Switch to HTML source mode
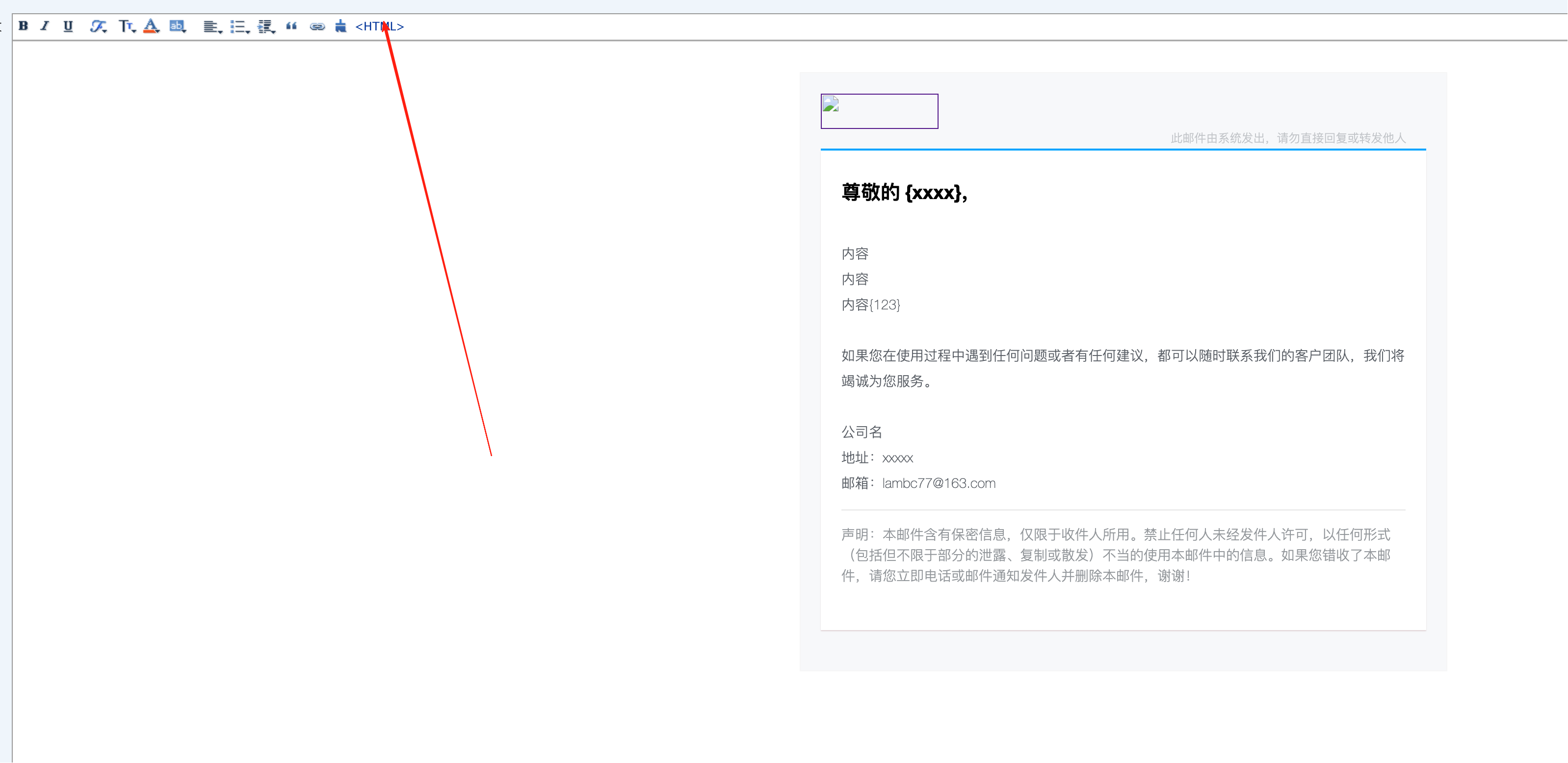Image resolution: width=1568 pixels, height=763 pixels. [379, 27]
